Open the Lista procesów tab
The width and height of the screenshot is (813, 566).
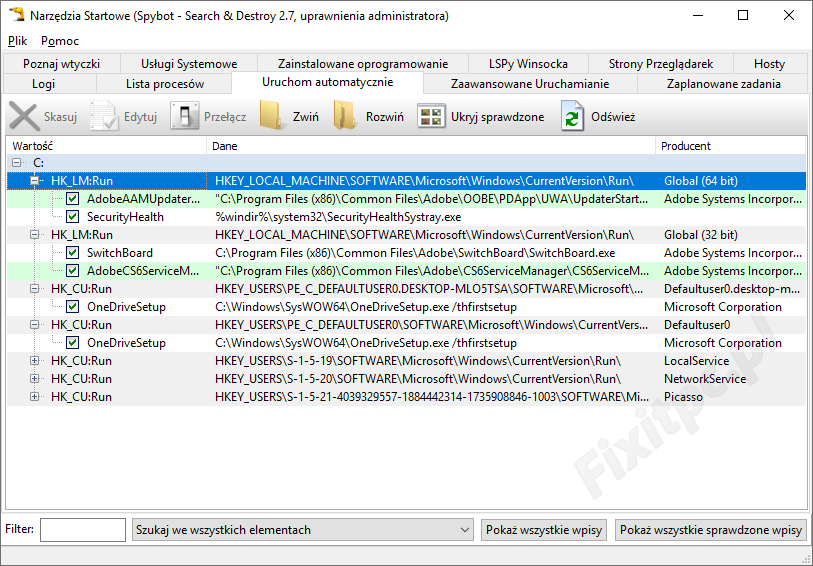click(x=165, y=84)
